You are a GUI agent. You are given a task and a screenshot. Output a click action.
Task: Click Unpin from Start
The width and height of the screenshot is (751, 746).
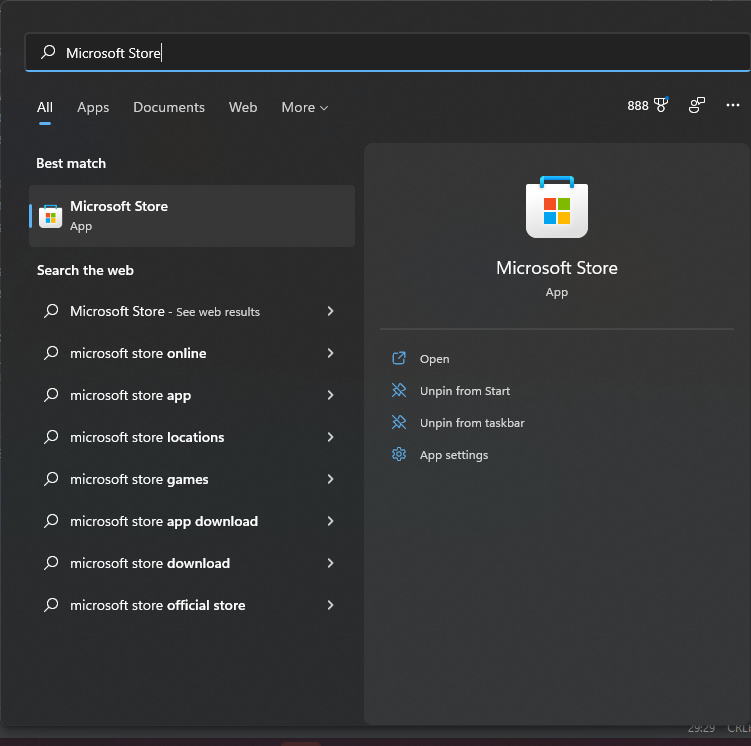pos(465,391)
